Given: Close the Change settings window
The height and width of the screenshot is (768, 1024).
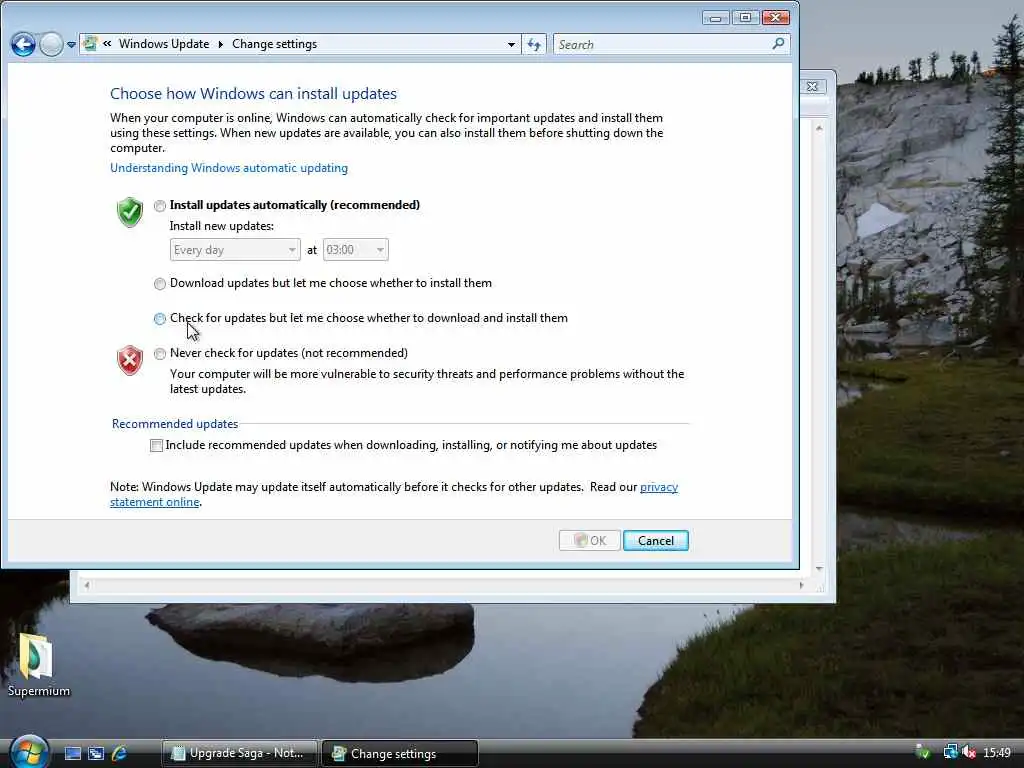Looking at the screenshot, I should [776, 18].
